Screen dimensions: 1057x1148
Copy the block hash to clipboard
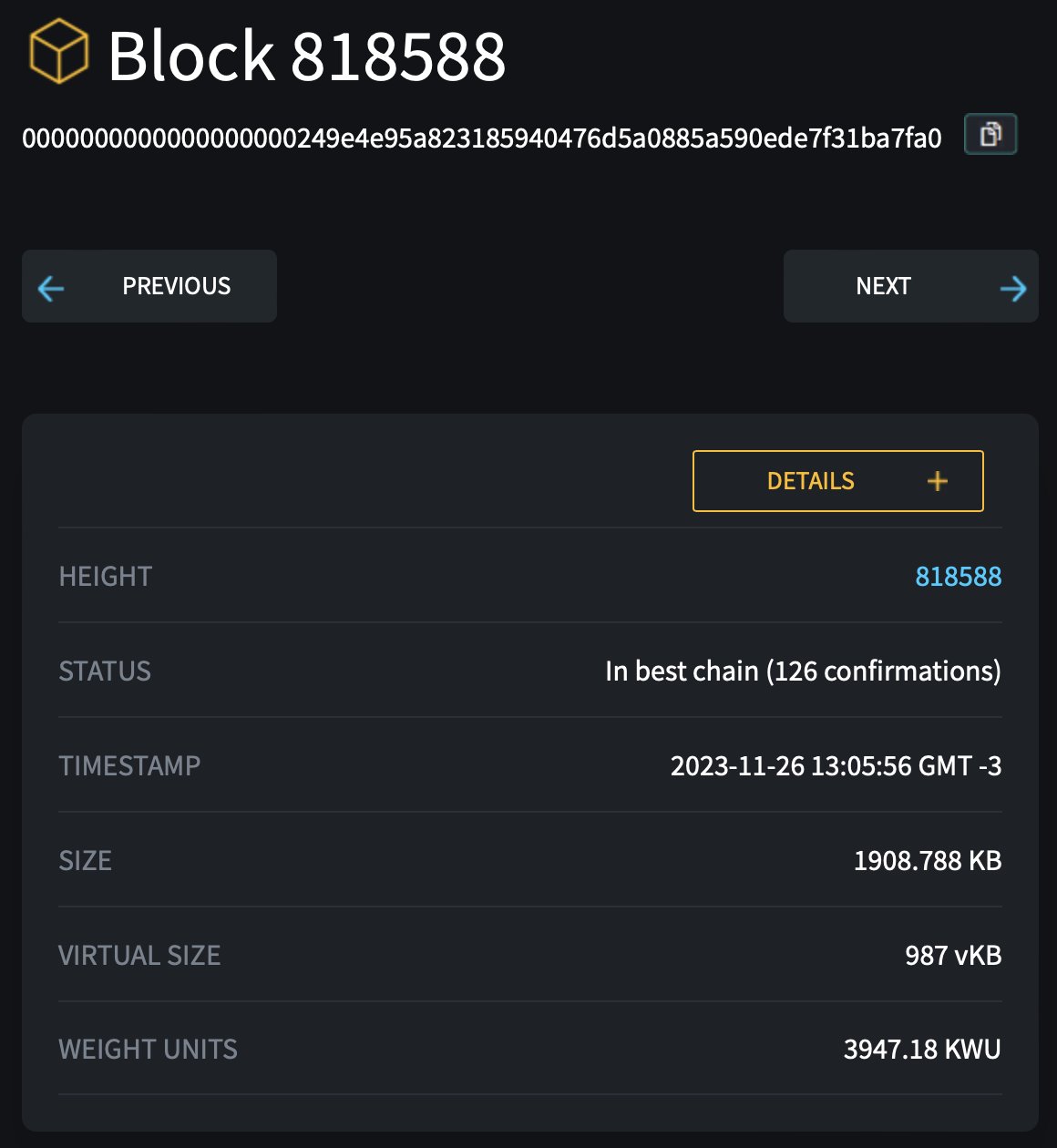pyautogui.click(x=990, y=135)
